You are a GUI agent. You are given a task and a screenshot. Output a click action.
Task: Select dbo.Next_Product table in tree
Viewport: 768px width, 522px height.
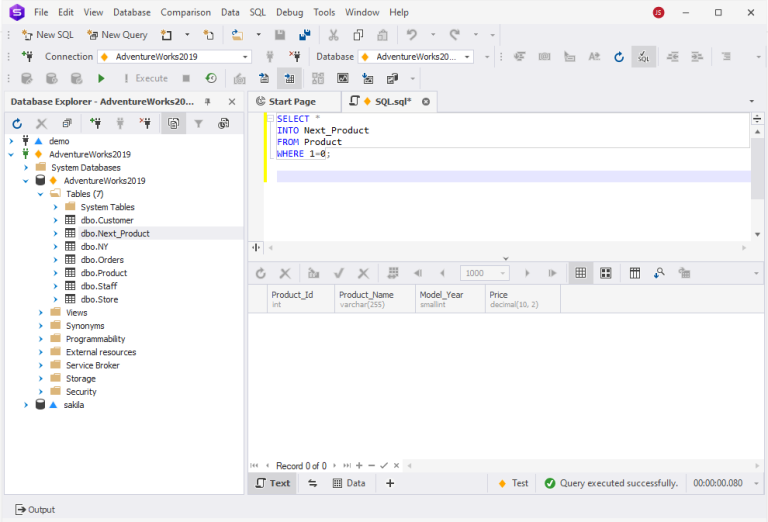tap(115, 234)
